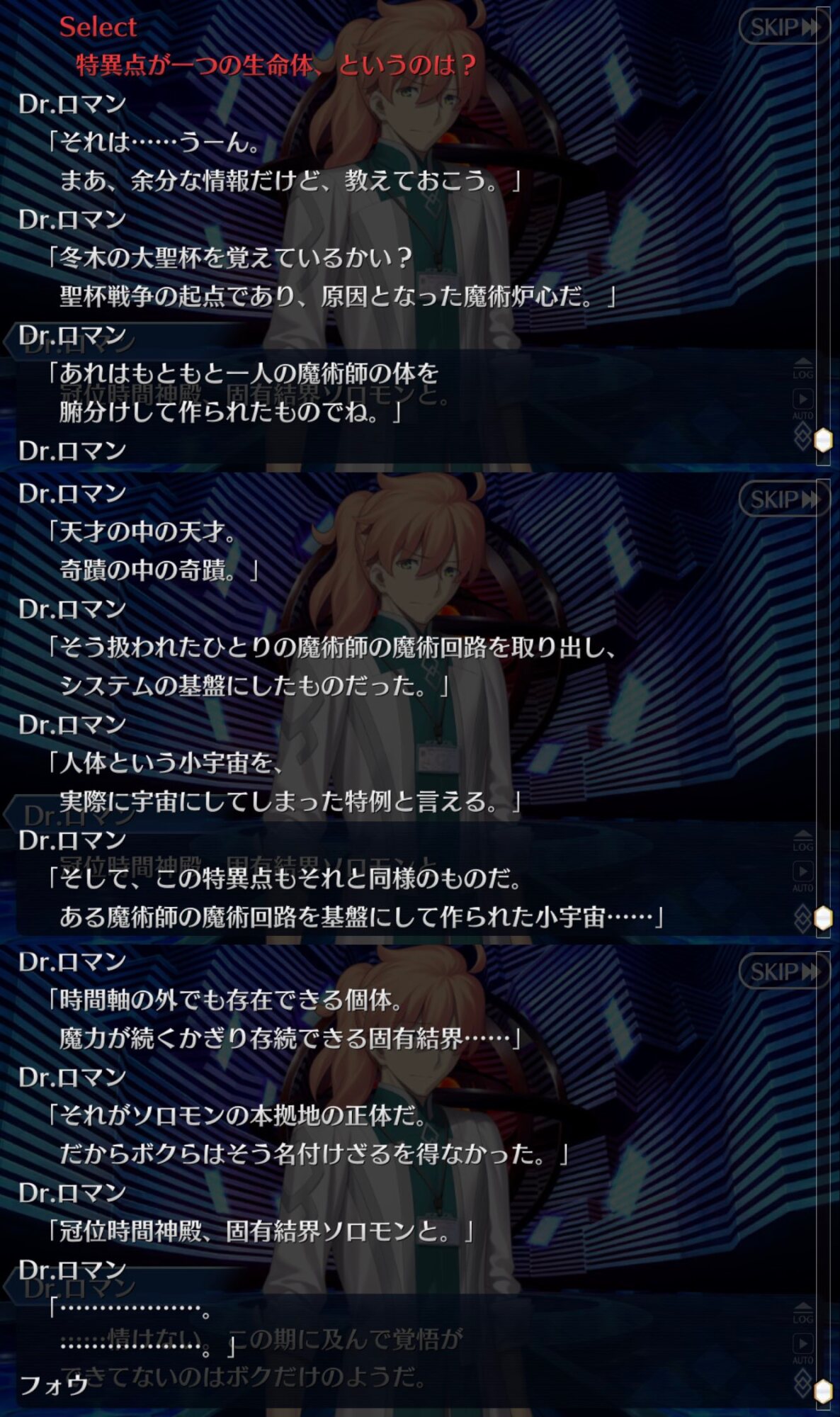Select red choice text 特異点が一つの生命体、というのは?
The height and width of the screenshot is (1417, 840).
pyautogui.click(x=276, y=65)
